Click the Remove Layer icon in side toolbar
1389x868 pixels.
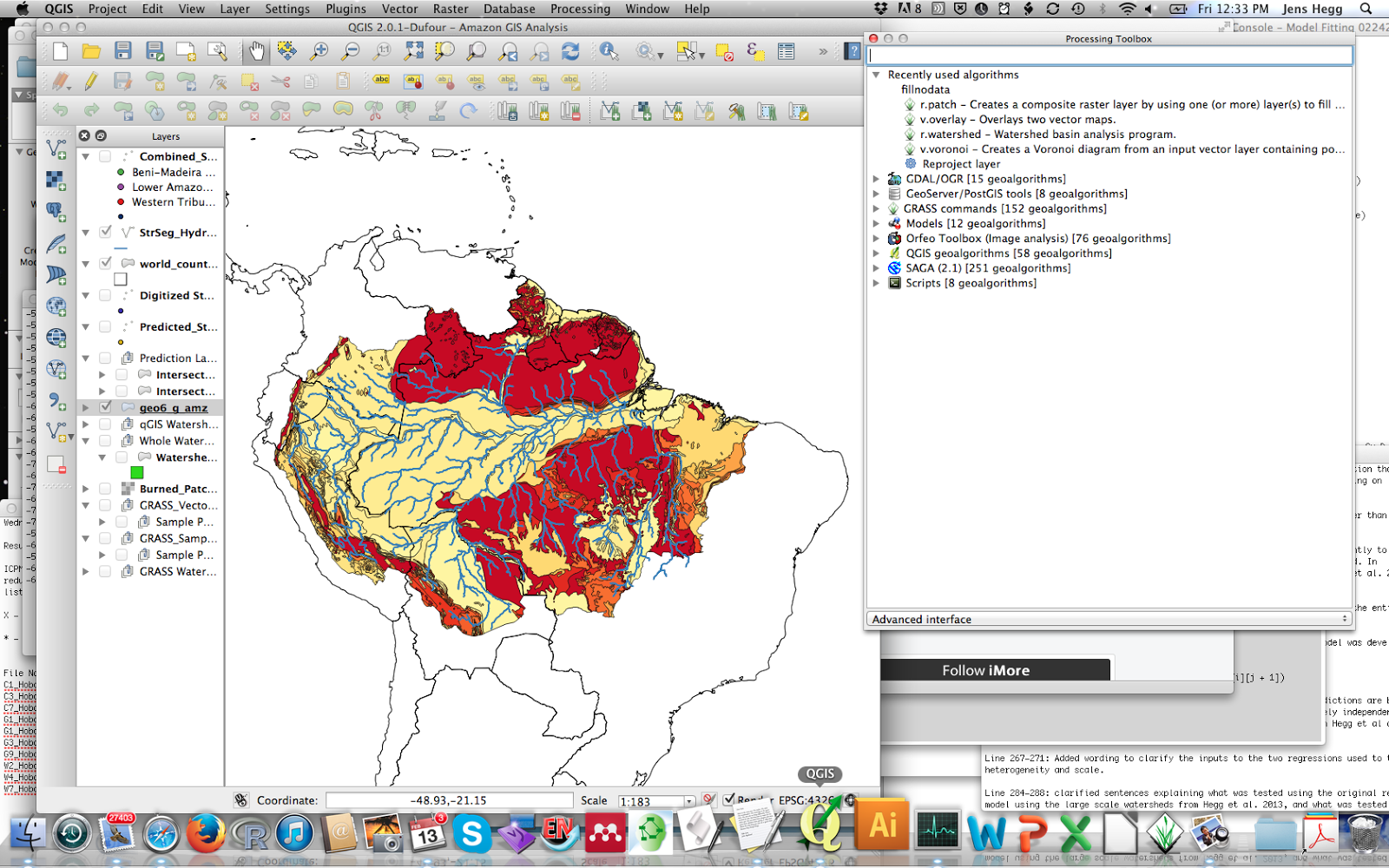[56, 464]
